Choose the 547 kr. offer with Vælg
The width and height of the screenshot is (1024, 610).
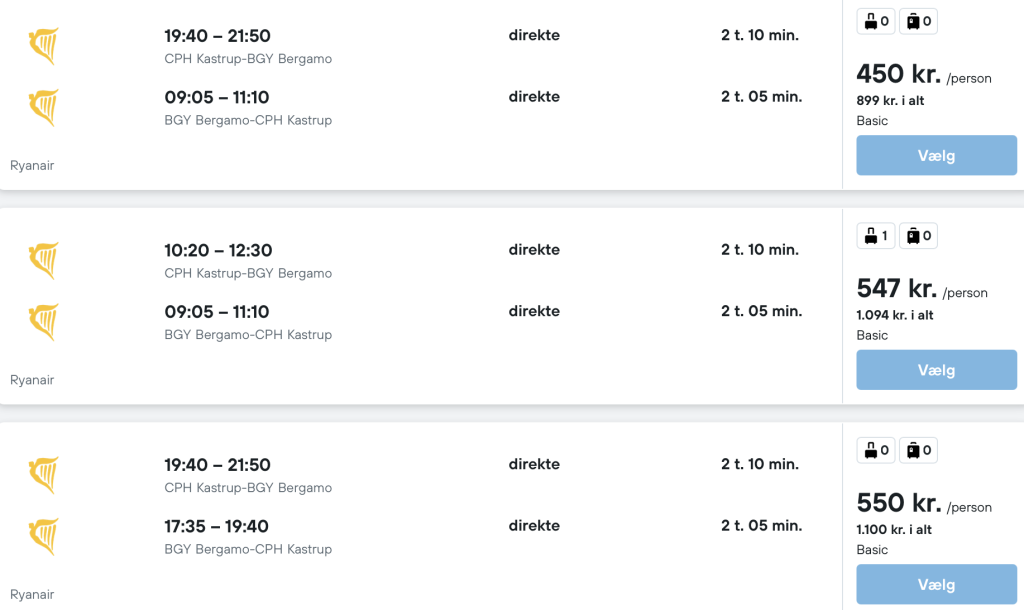click(x=936, y=370)
